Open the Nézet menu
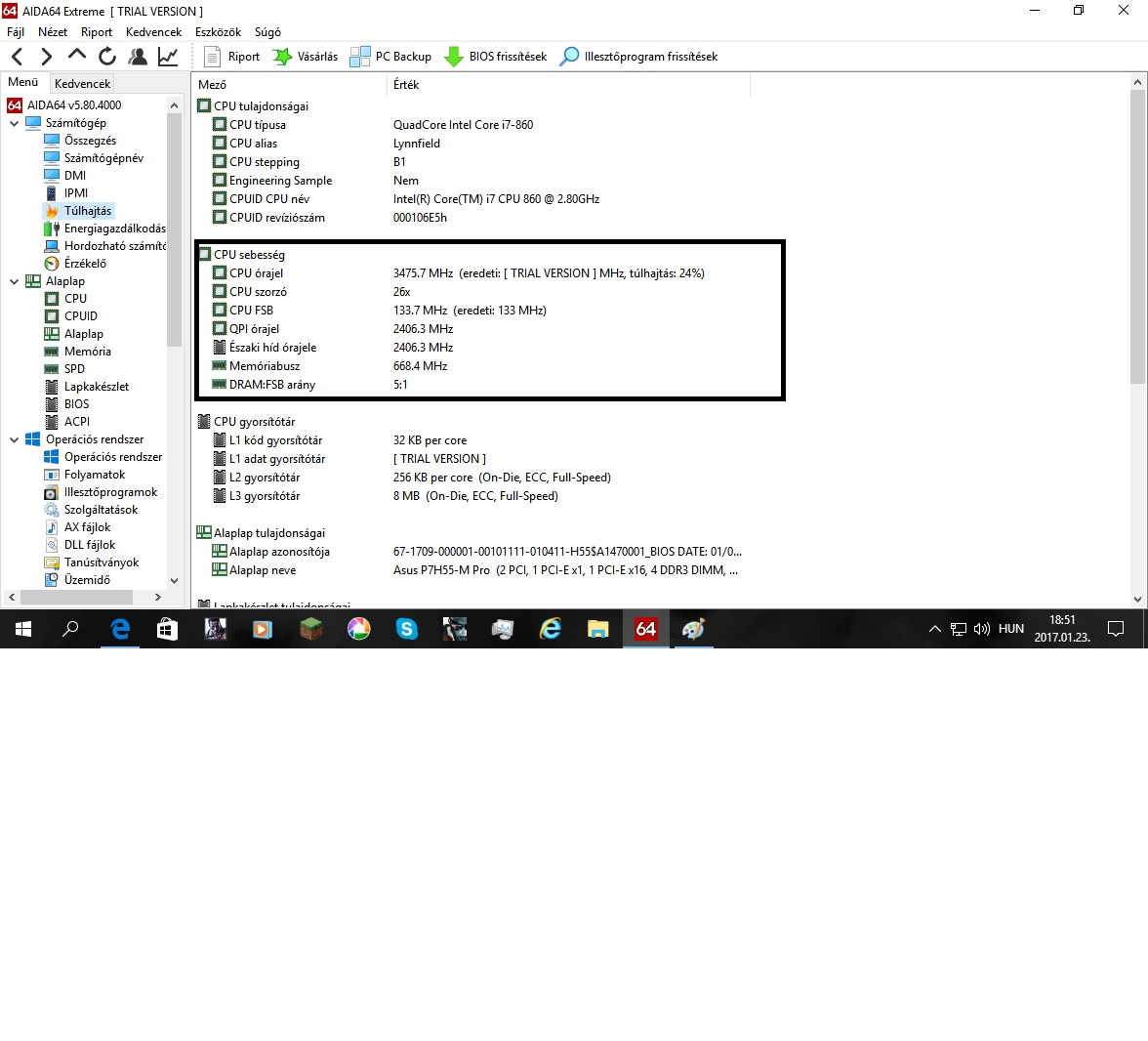The image size is (1148, 1041). 53,32
